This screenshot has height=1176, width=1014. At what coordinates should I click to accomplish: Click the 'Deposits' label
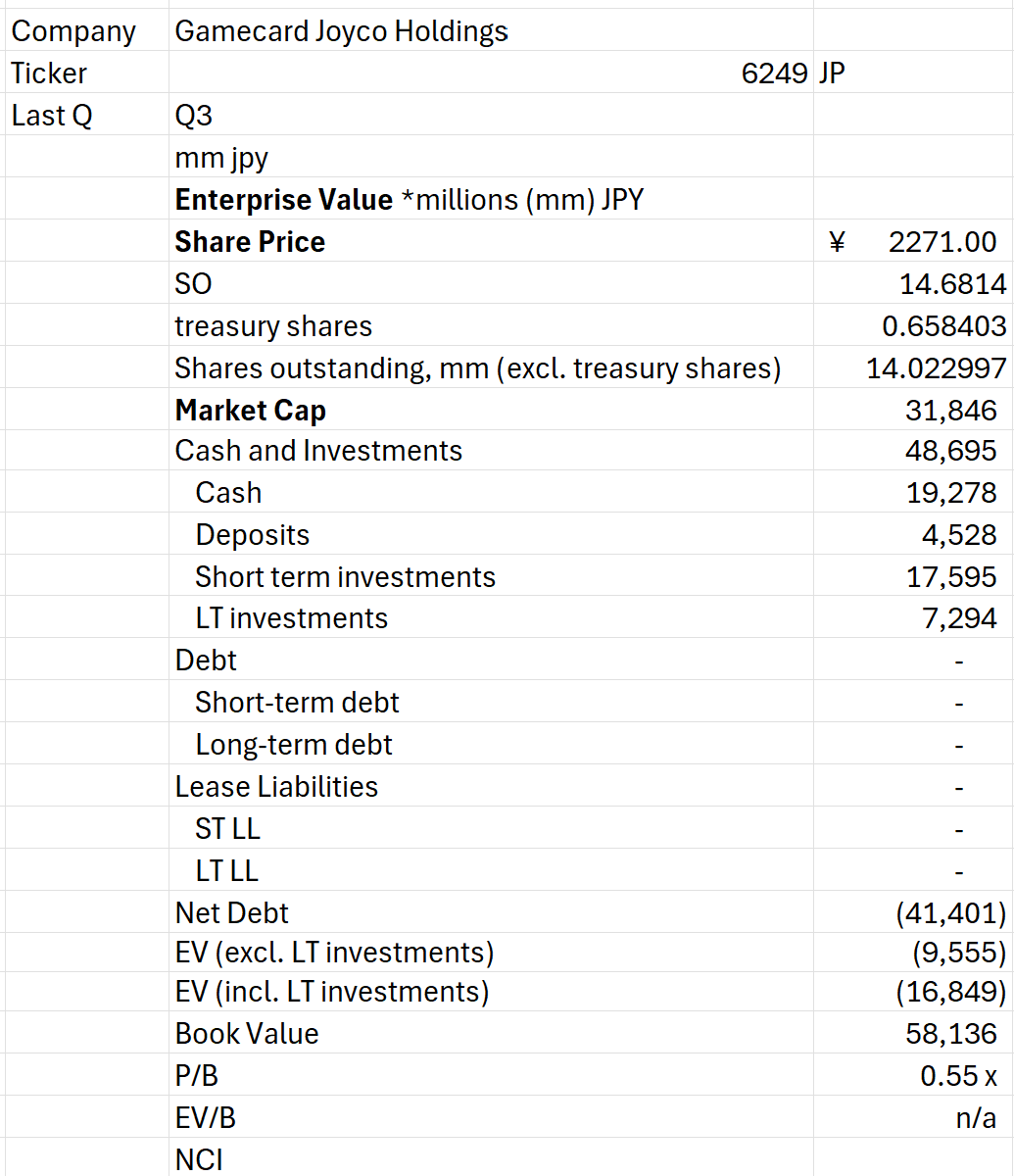tap(252, 535)
